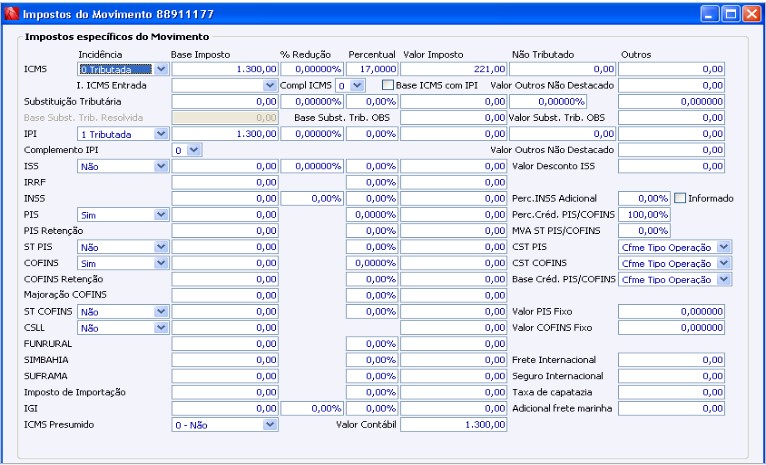Screen dimensions: 766x465
Task: Click the COFINS Retenção base field
Action: (x=225, y=279)
